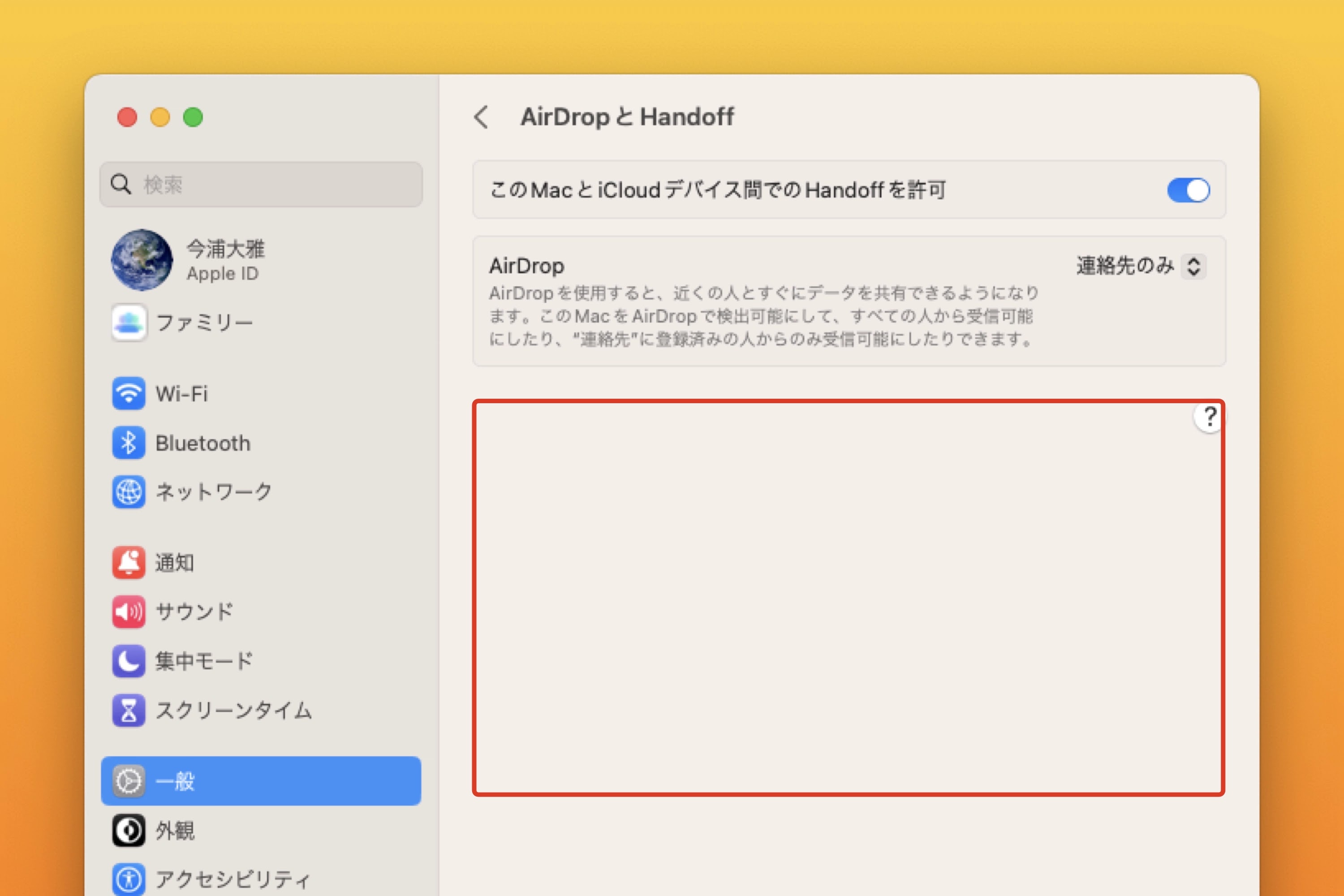
Task: Open the Apple ID profile picture
Action: pos(142,260)
